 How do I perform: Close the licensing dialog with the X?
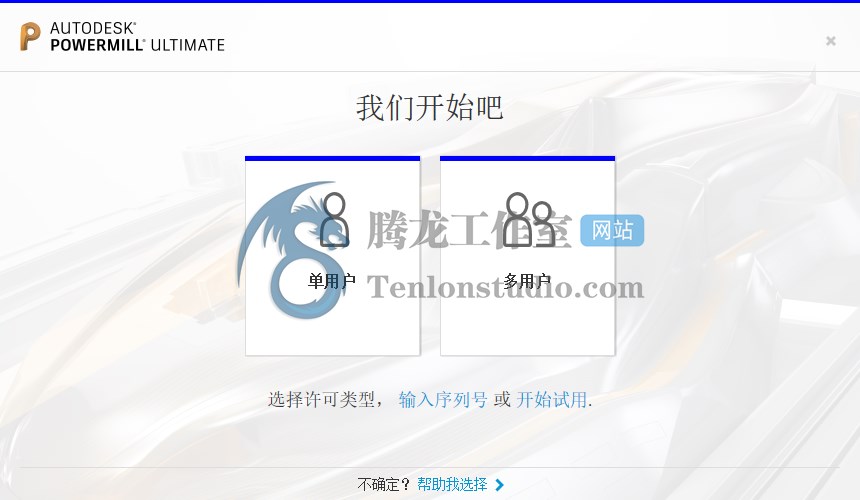pyautogui.click(x=831, y=41)
